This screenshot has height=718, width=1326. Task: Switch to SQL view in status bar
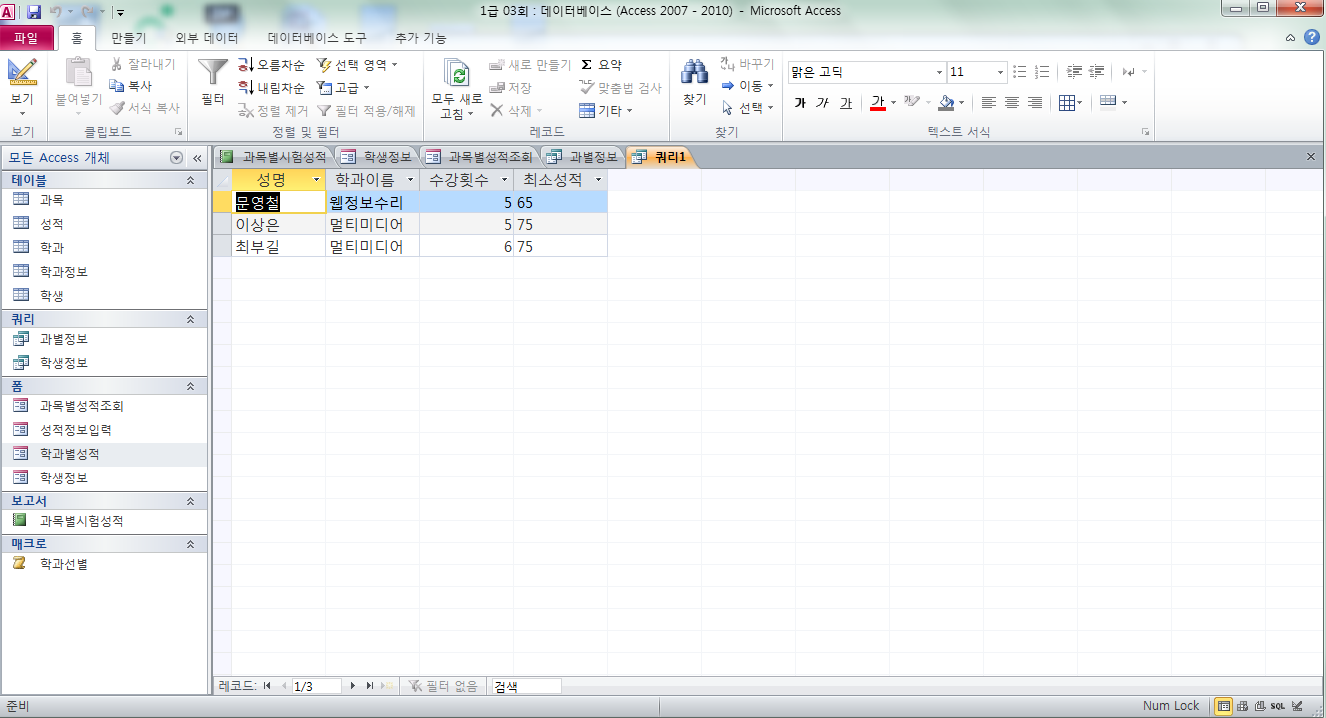[x=1277, y=706]
